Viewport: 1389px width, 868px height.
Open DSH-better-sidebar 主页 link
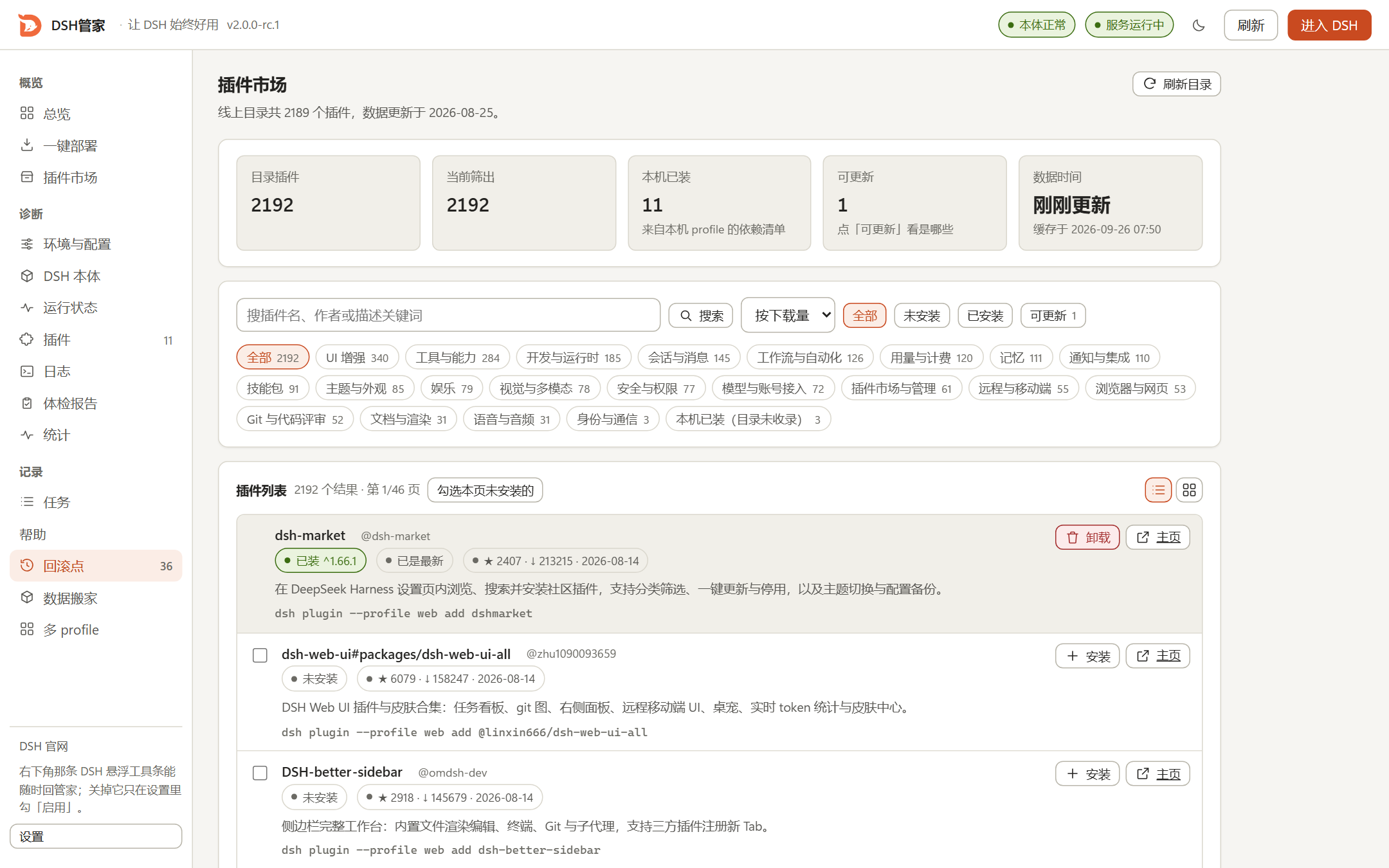1157,773
